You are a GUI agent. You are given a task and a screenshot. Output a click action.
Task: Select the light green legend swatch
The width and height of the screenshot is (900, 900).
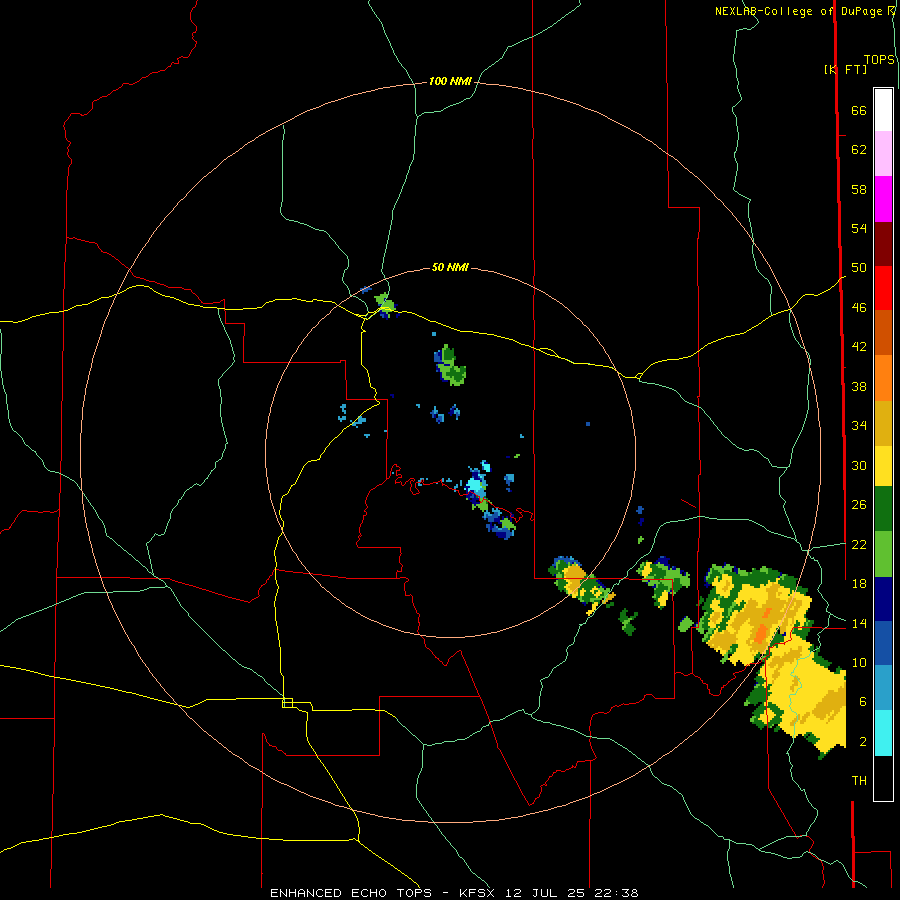pyautogui.click(x=883, y=554)
